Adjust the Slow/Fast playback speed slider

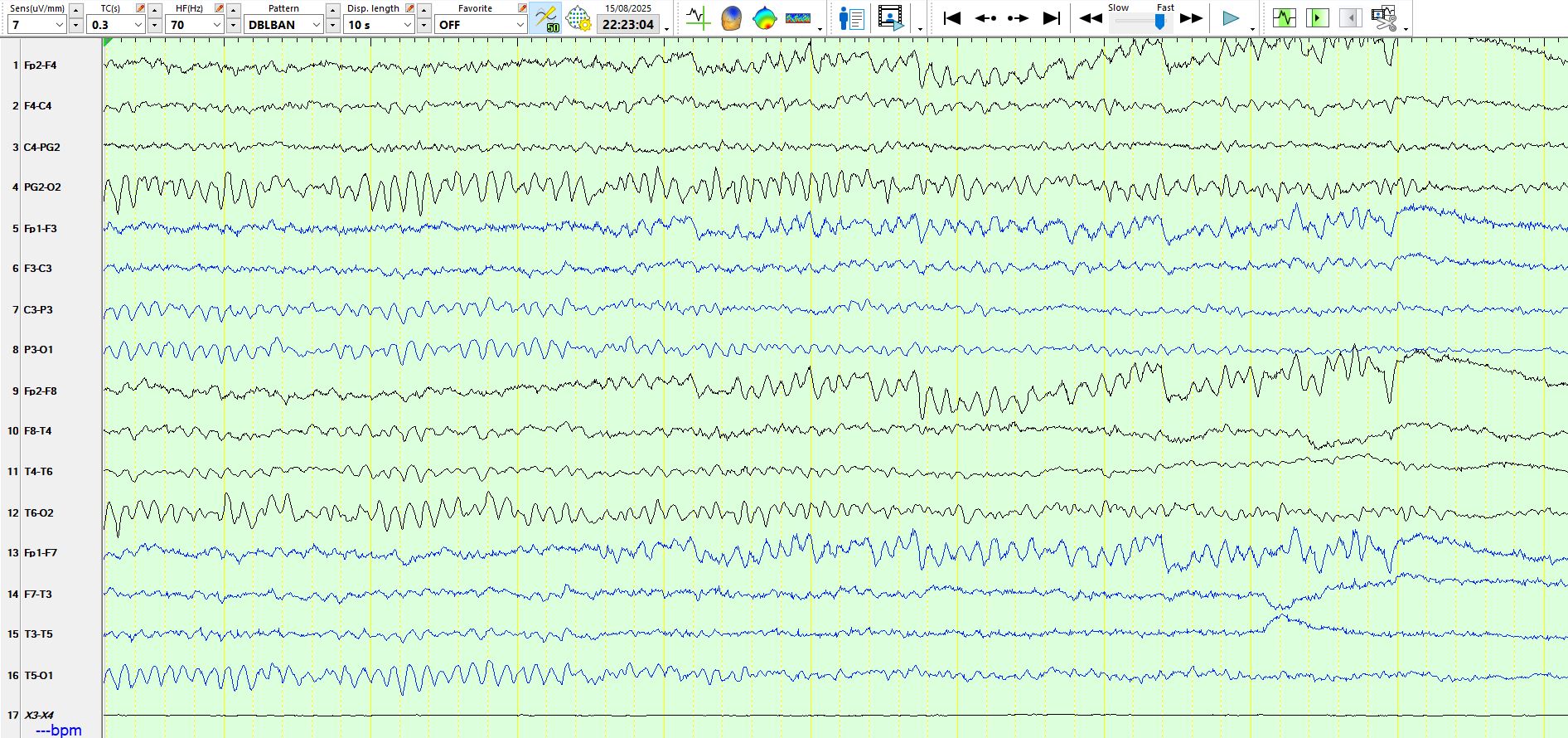pyautogui.click(x=1159, y=22)
